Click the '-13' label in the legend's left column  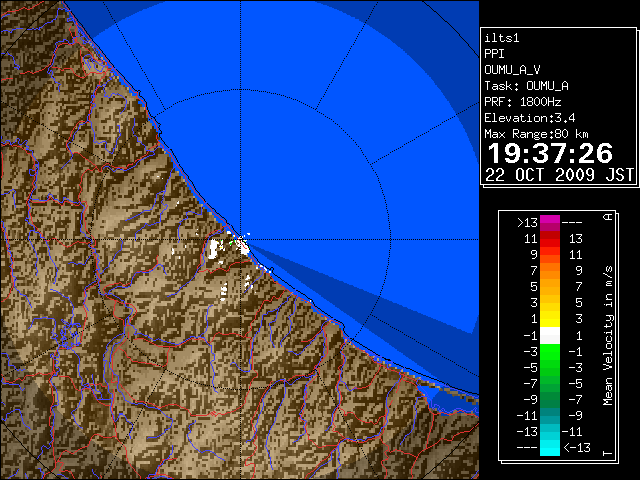point(527,431)
